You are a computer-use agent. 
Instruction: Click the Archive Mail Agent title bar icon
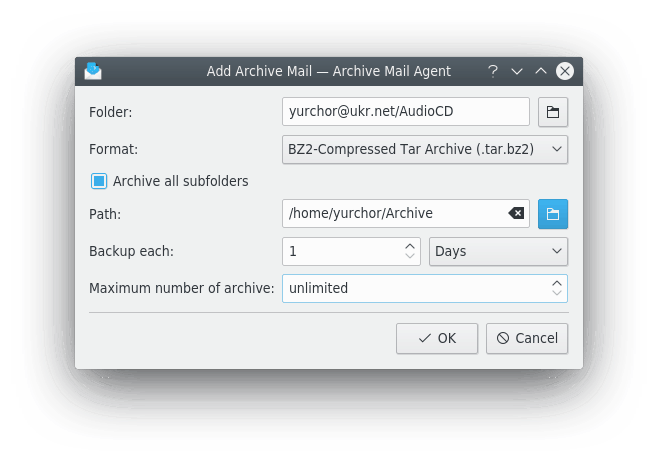click(93, 71)
